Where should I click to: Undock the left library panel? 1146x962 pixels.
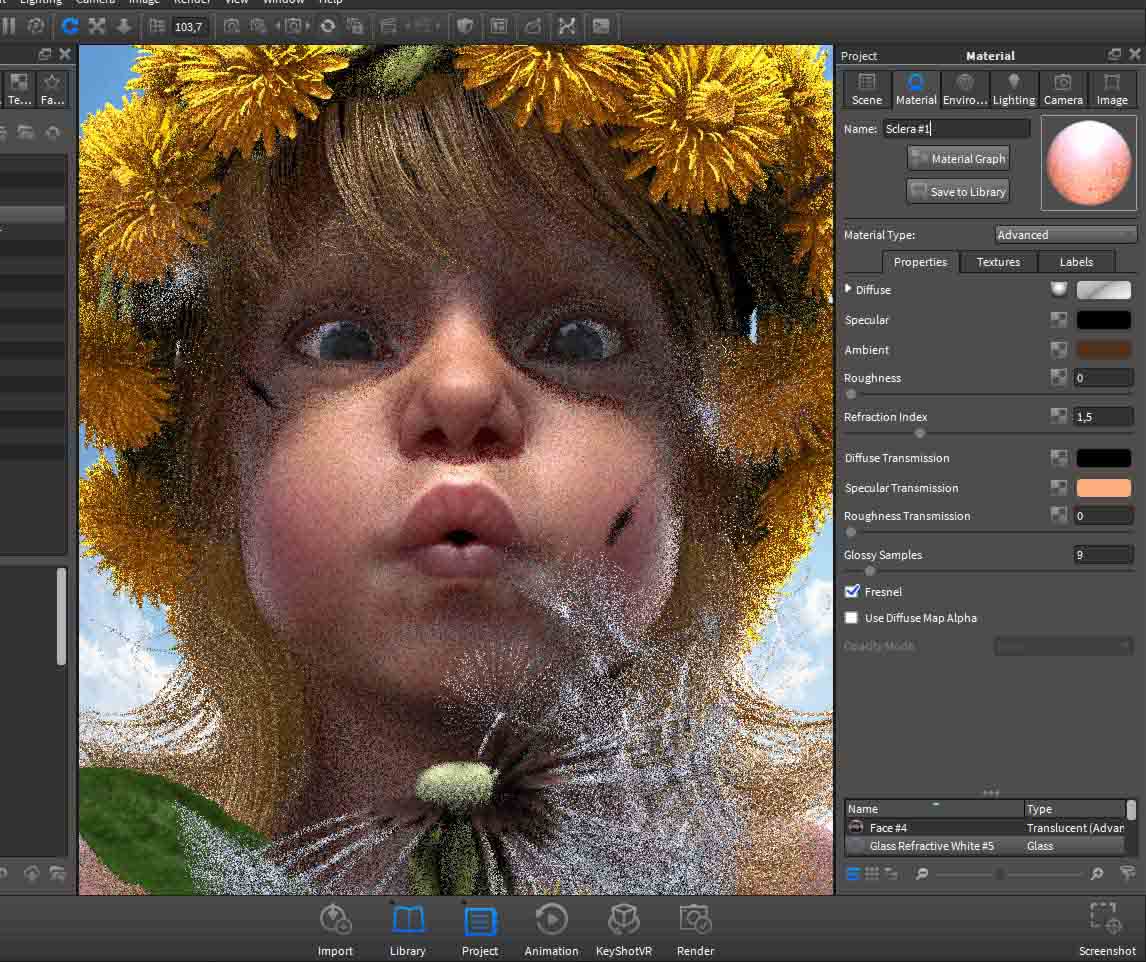coord(45,54)
